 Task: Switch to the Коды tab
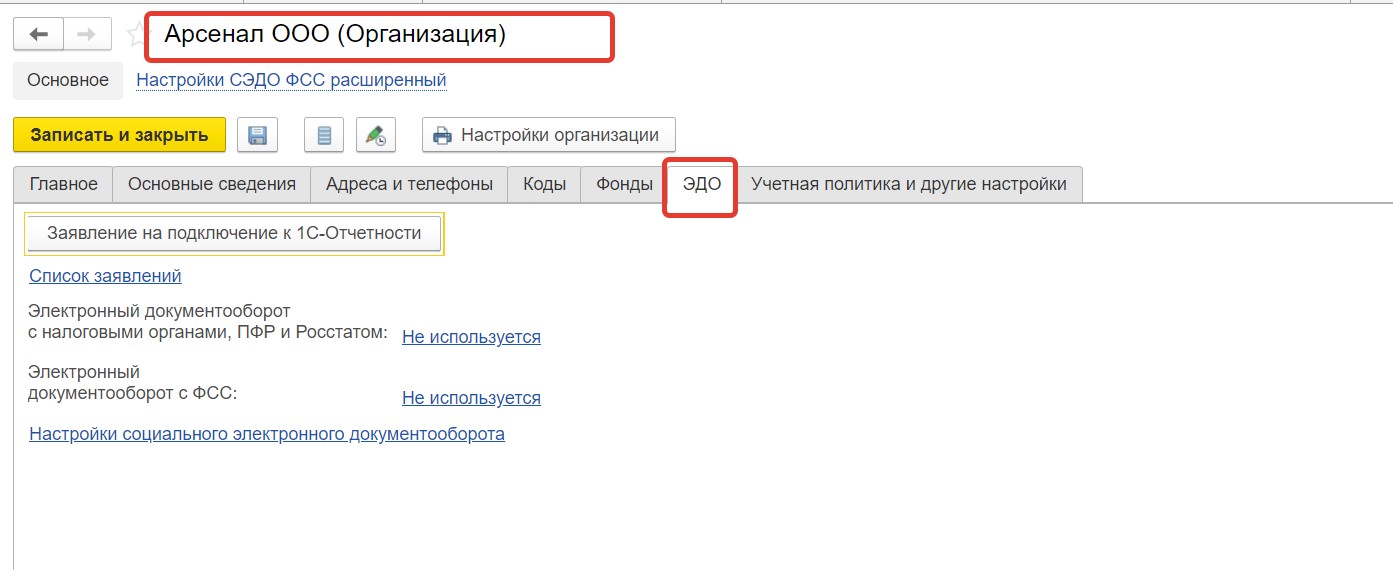545,184
